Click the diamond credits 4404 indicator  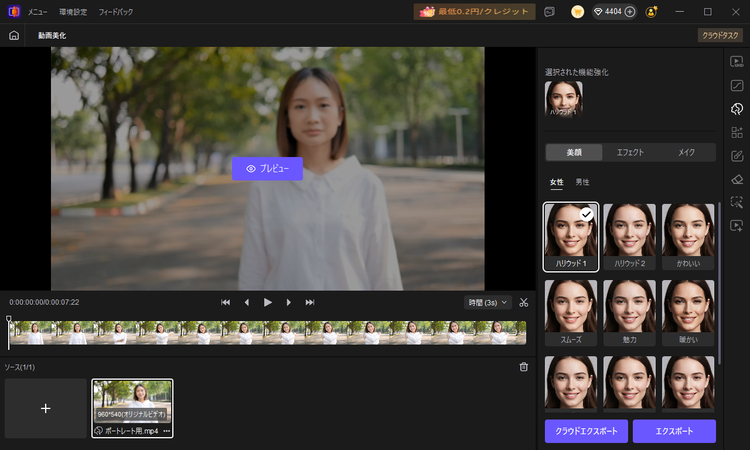607,11
